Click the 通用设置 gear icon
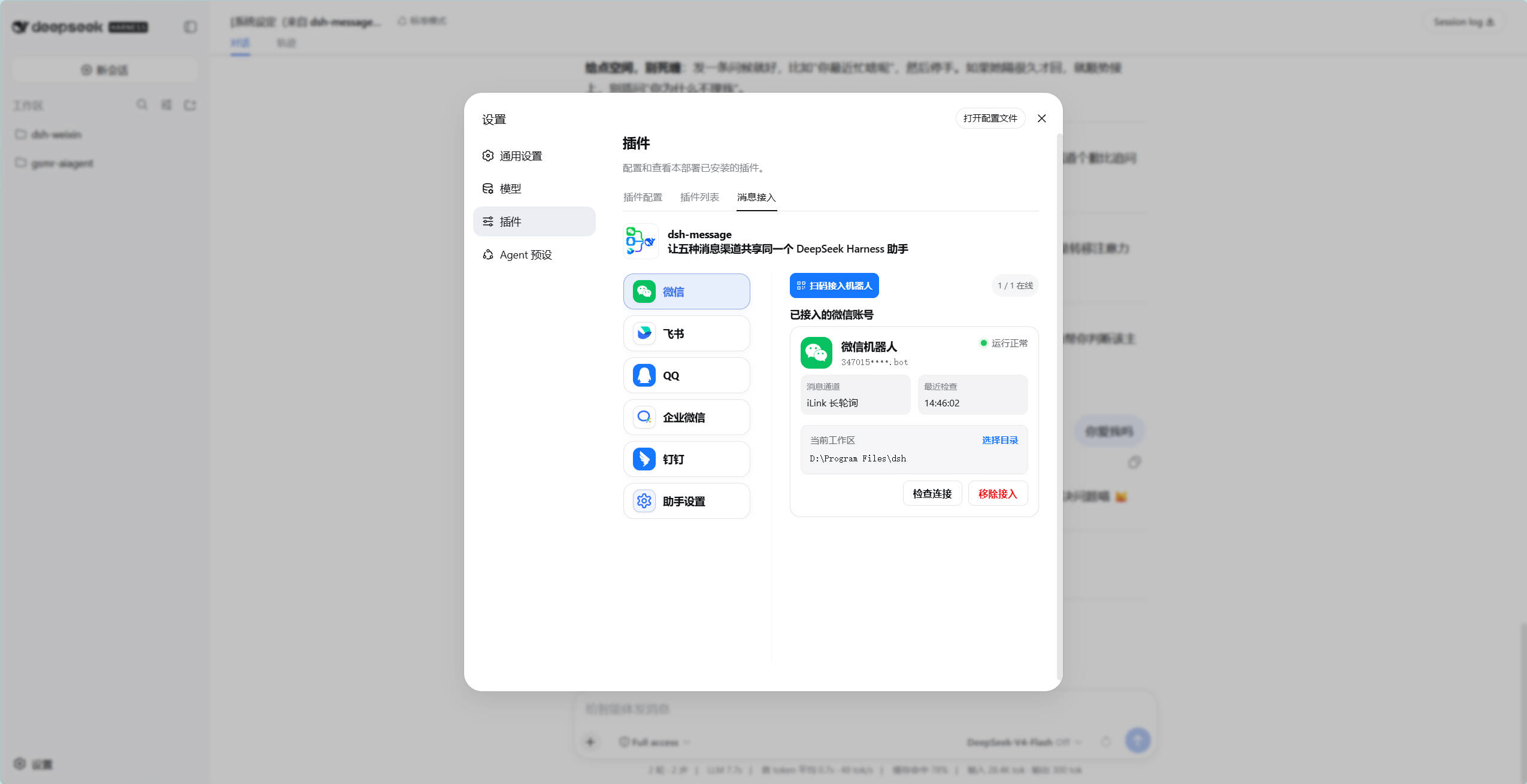The image size is (1527, 784). click(x=488, y=156)
